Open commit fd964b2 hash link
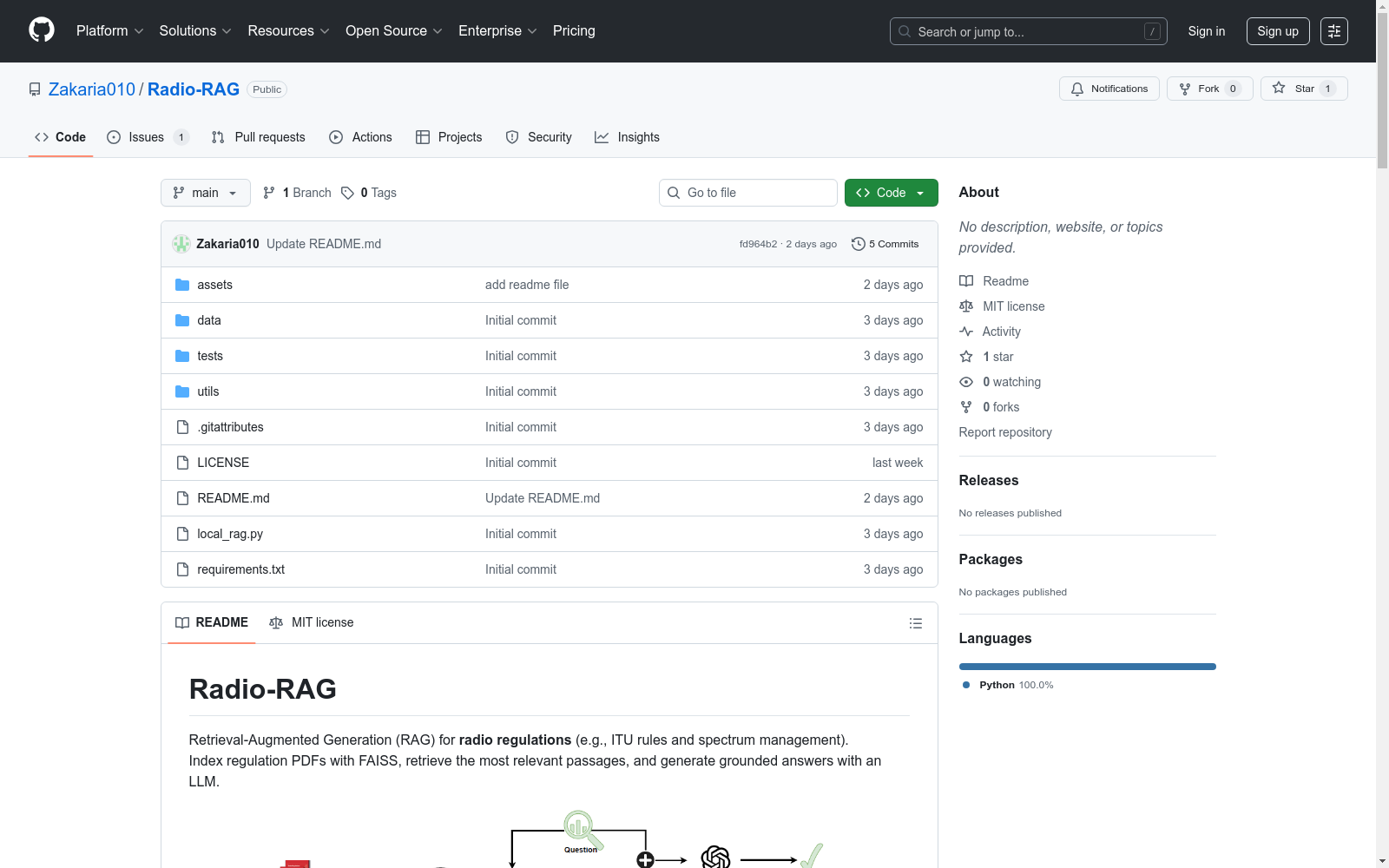The height and width of the screenshot is (868, 1389). (x=758, y=244)
